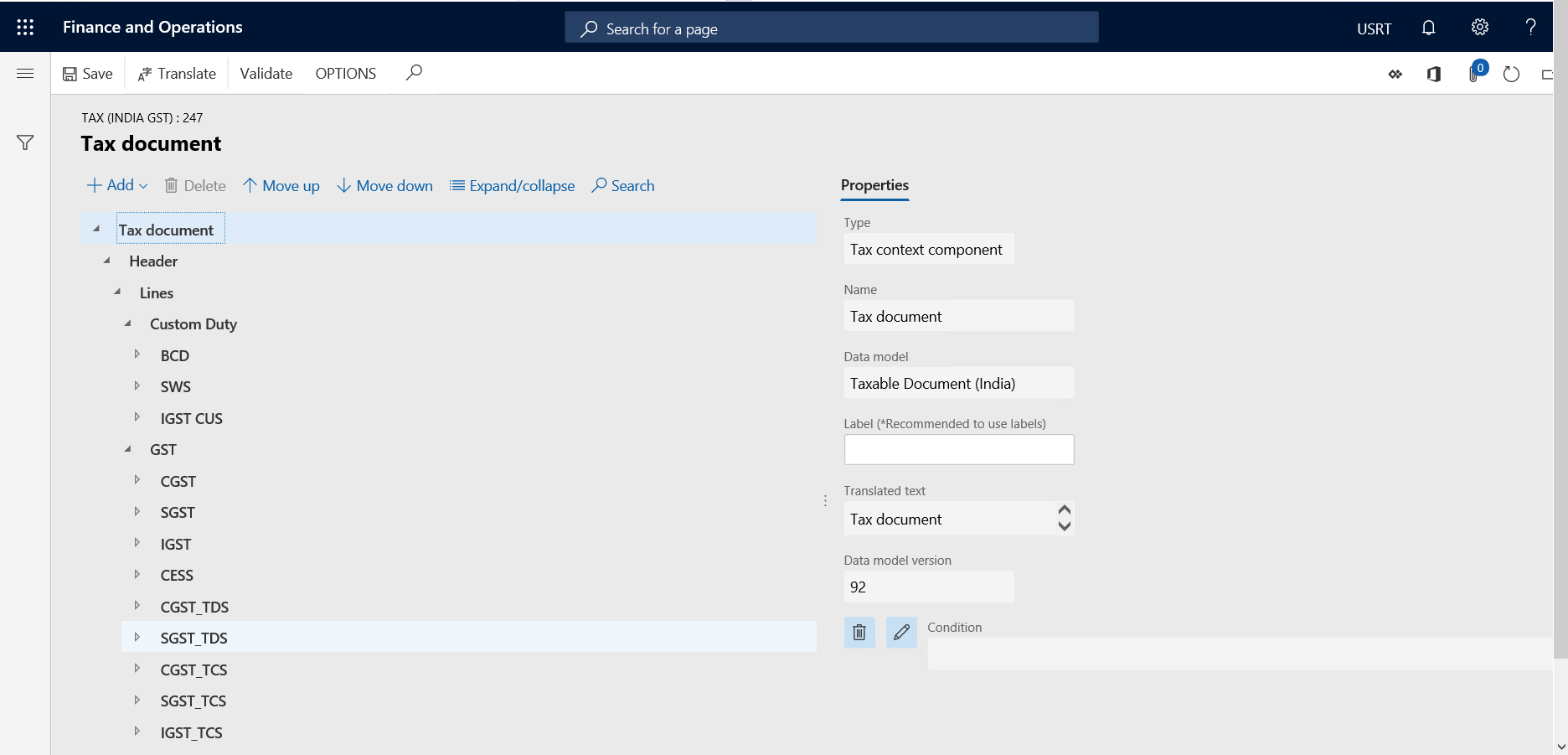1568x755 pixels.
Task: Click the Condition text field
Action: 1240,654
